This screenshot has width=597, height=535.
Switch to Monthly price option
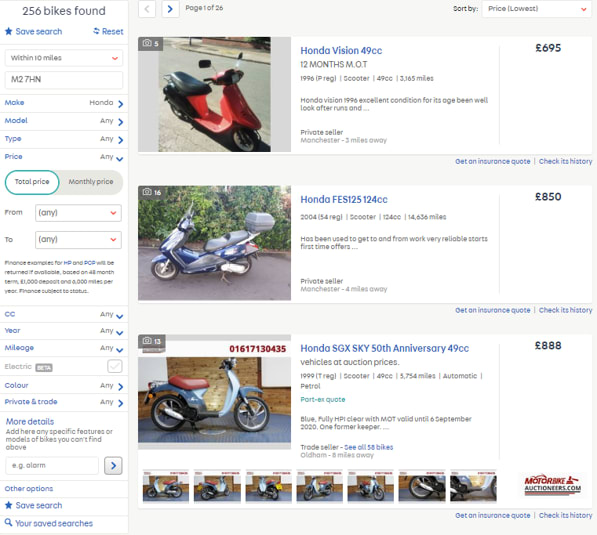(91, 182)
